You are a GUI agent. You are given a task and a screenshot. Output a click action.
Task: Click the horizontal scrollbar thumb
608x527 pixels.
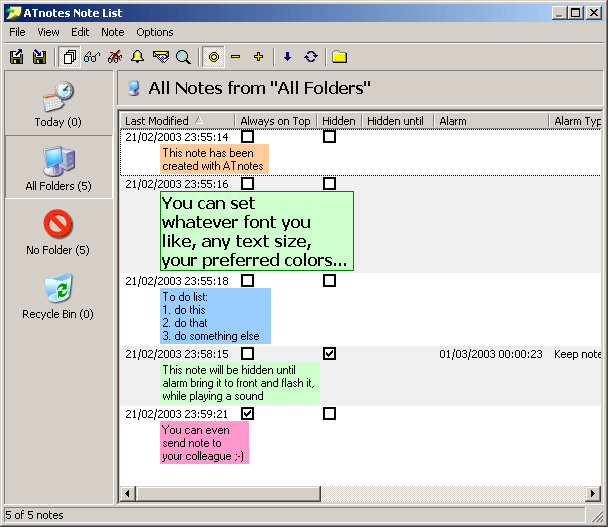coord(228,494)
